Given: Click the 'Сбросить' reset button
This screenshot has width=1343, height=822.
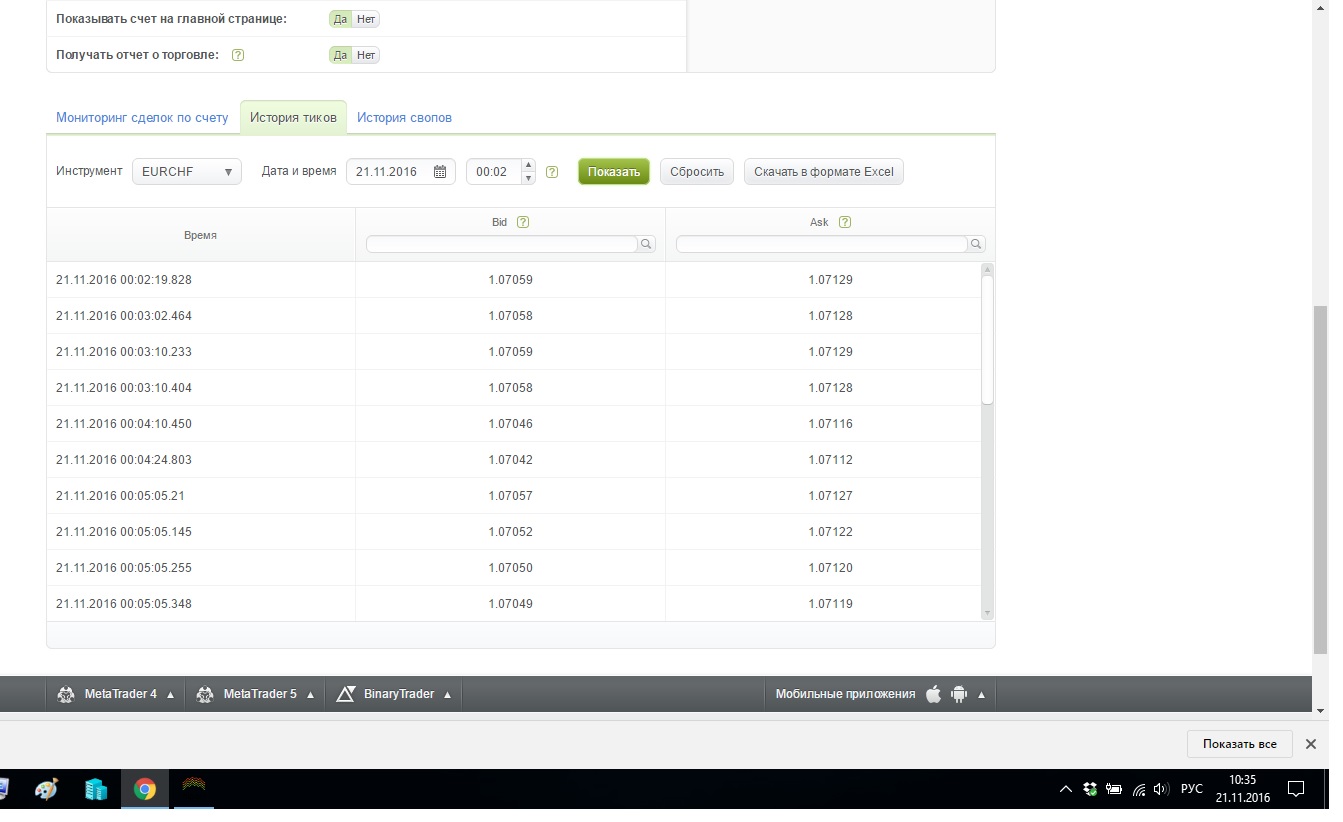Looking at the screenshot, I should (697, 172).
